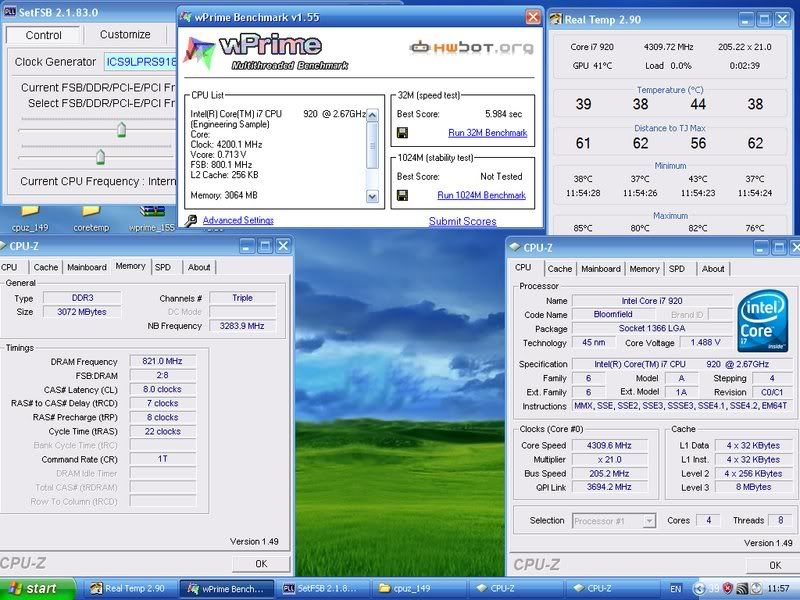Click the SetFSB title bar icon
The height and width of the screenshot is (600, 800).
(10, 12)
